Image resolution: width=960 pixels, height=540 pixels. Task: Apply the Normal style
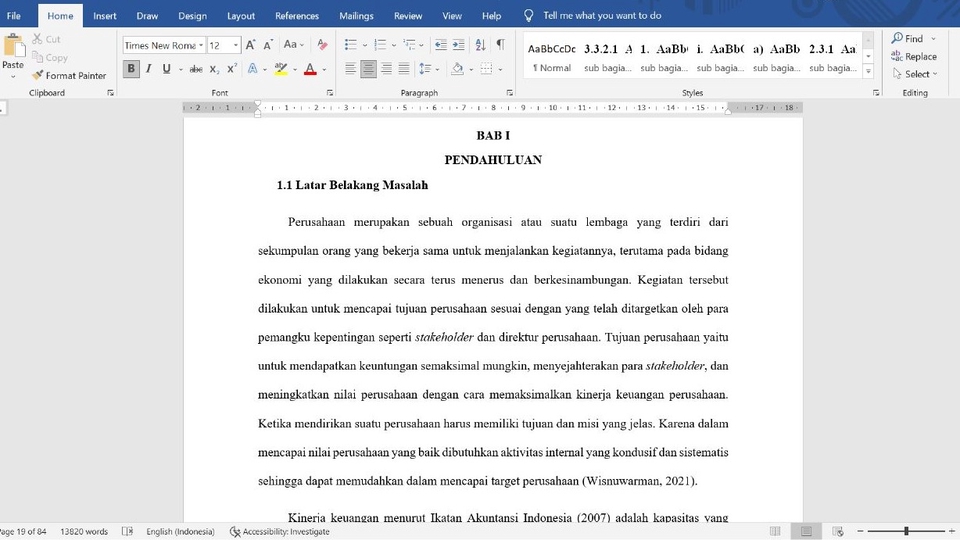click(551, 58)
